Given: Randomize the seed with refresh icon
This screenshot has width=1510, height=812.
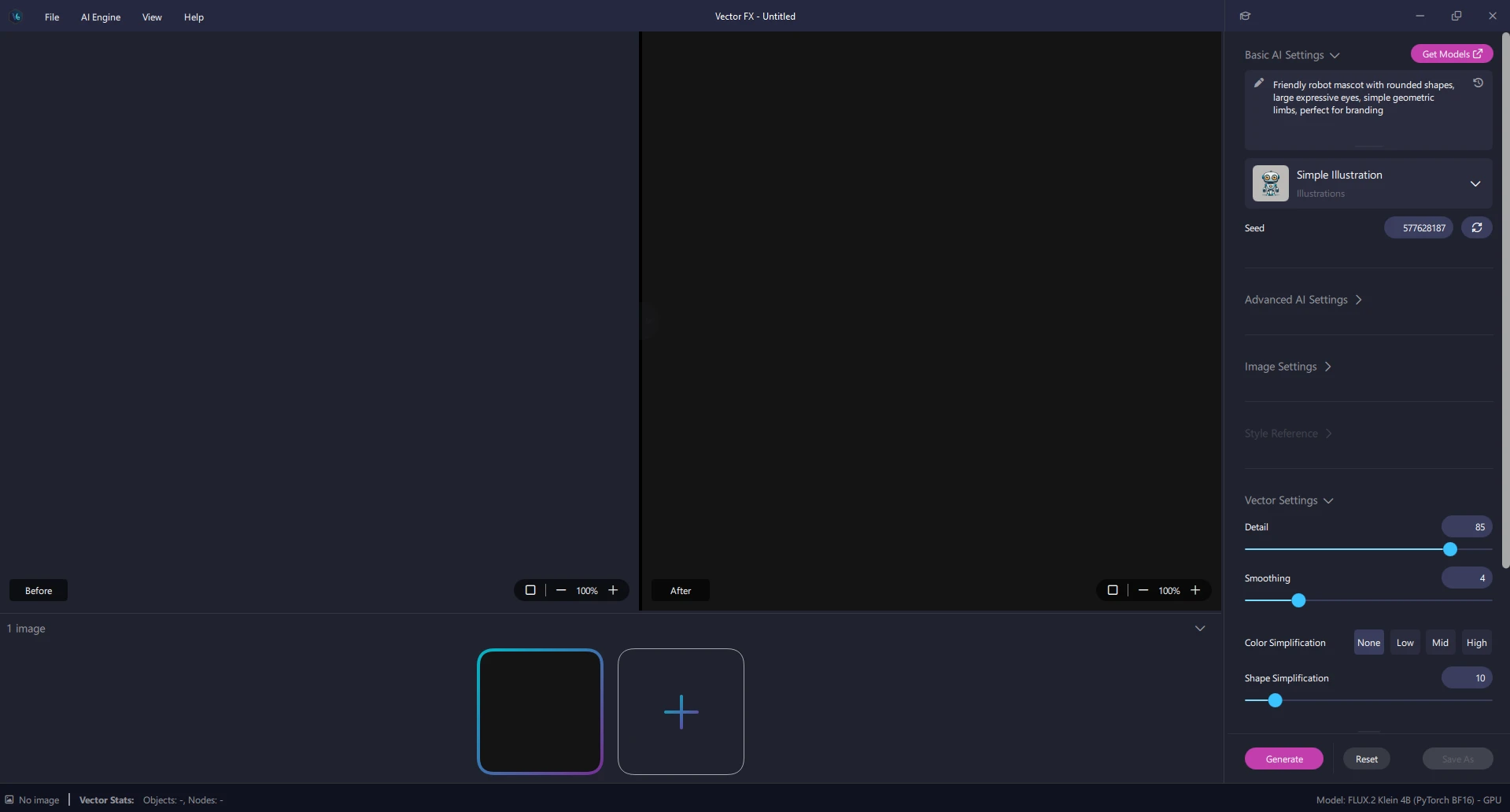Looking at the screenshot, I should point(1477,227).
